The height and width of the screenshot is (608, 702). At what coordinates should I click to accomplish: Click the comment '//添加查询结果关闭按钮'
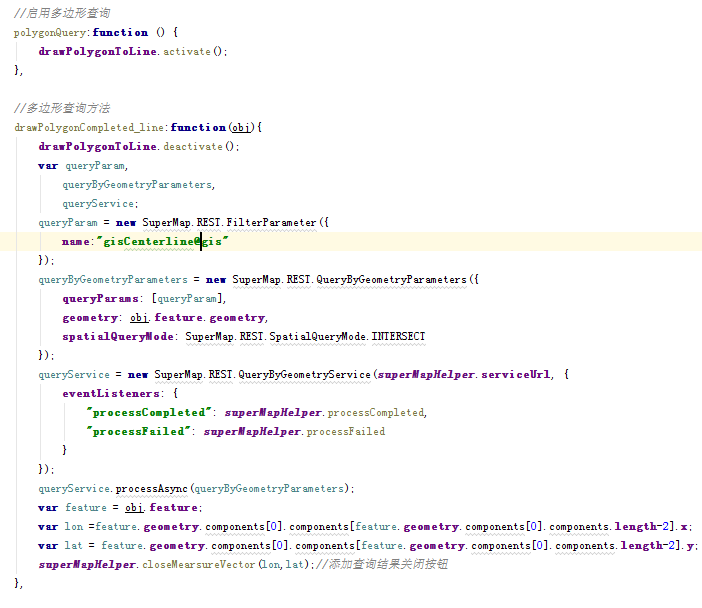coord(381,564)
